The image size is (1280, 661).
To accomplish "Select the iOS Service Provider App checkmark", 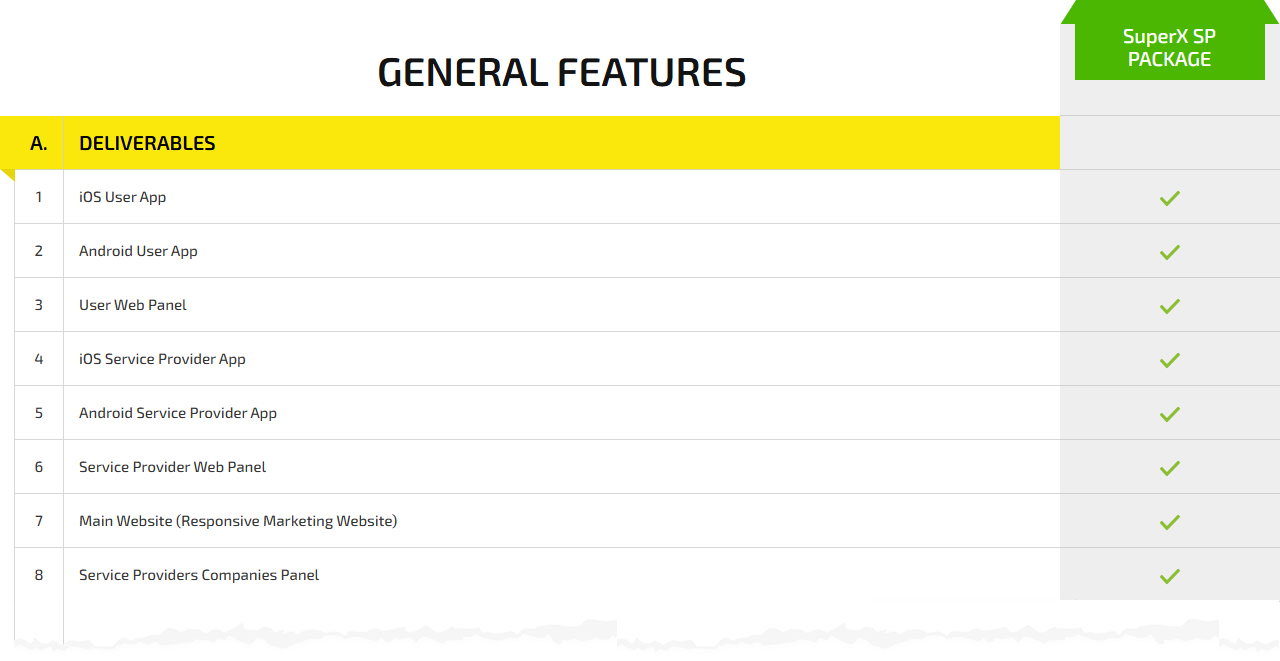I will (x=1170, y=360).
